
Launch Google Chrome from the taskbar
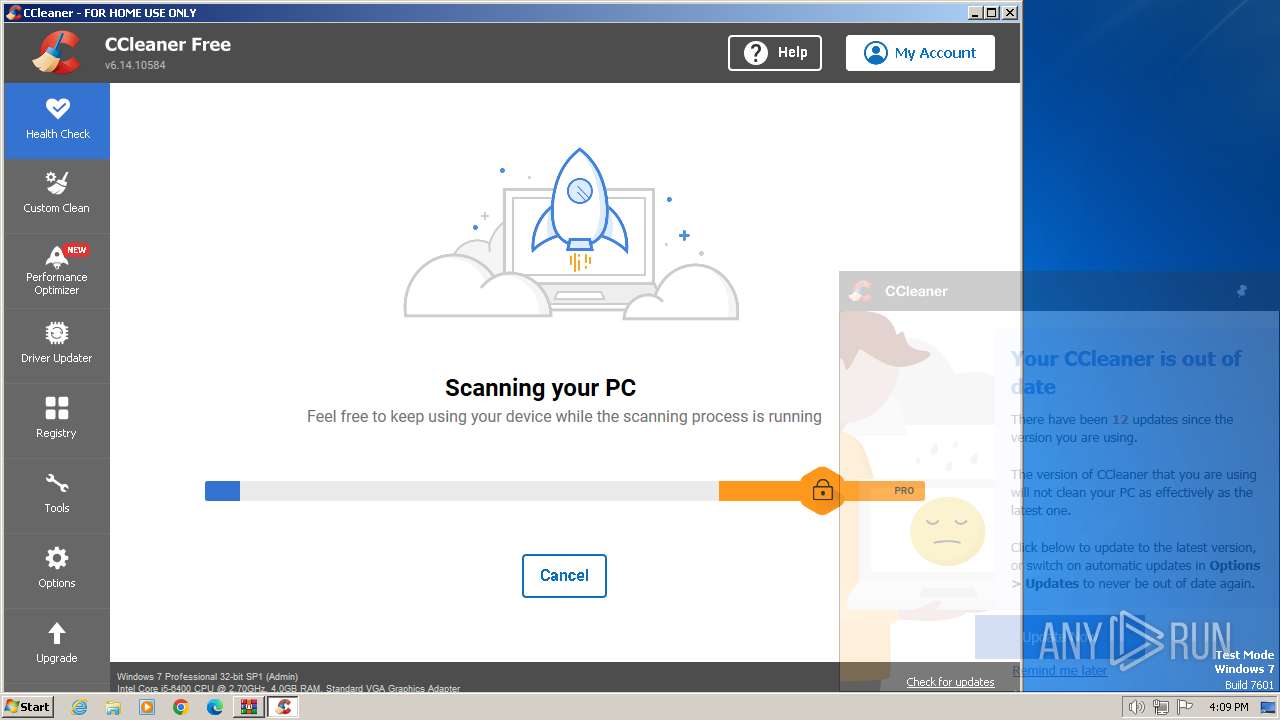coord(181,707)
